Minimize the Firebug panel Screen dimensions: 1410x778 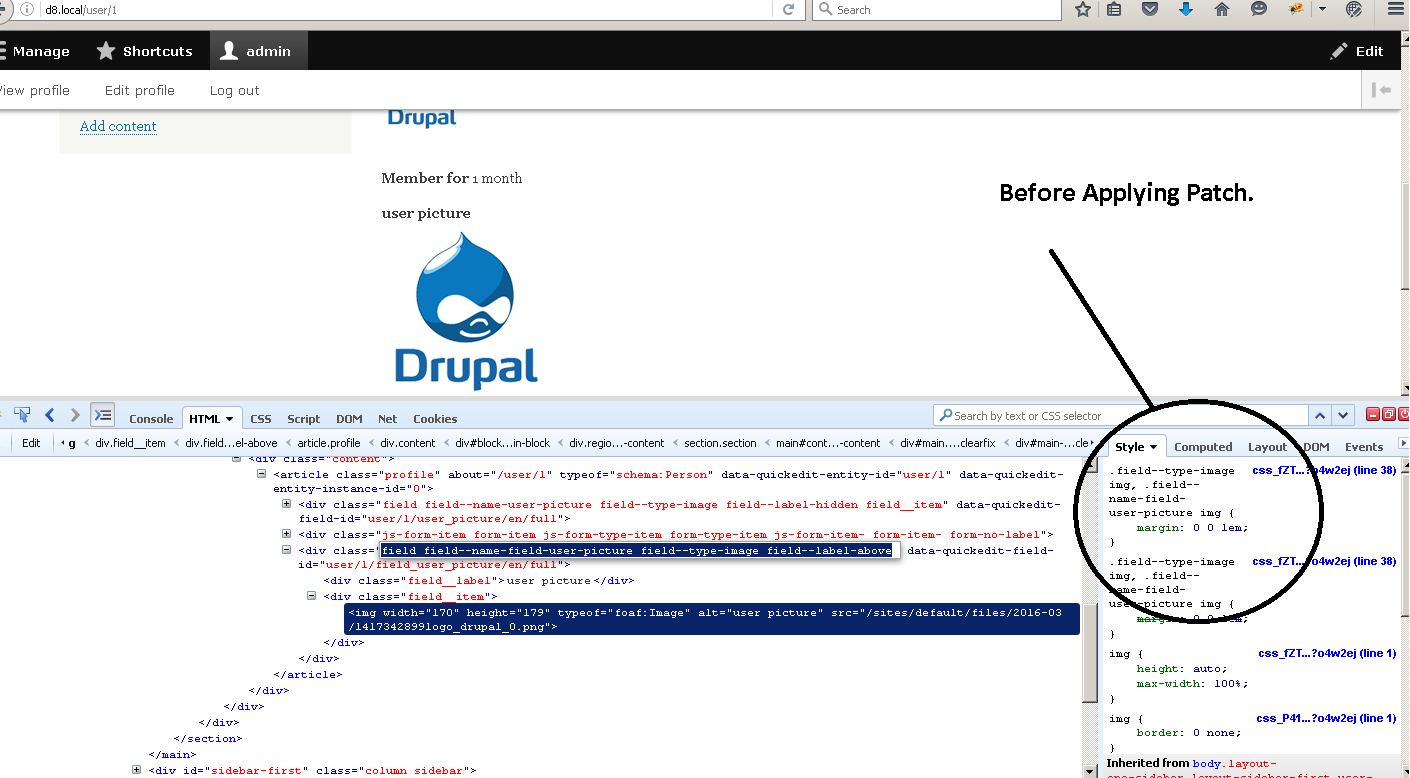click(1373, 414)
